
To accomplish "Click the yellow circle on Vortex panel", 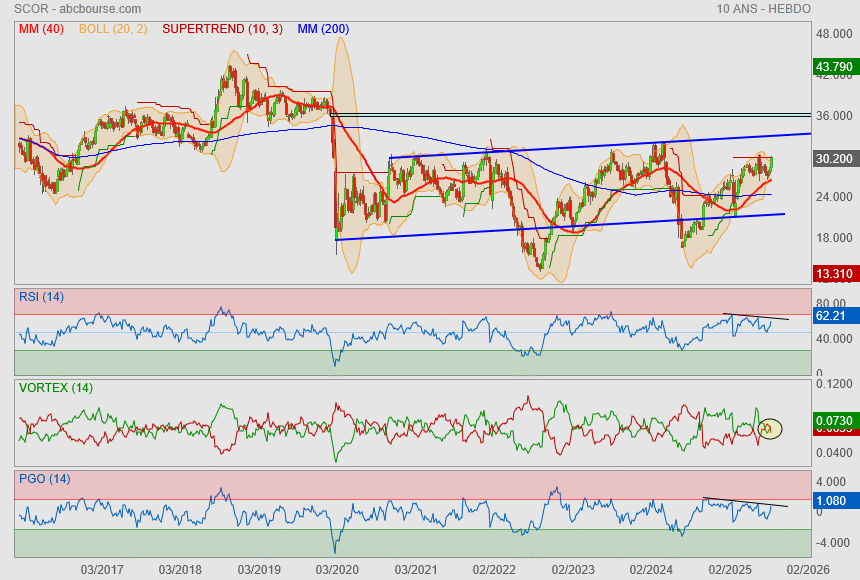I will point(769,429).
